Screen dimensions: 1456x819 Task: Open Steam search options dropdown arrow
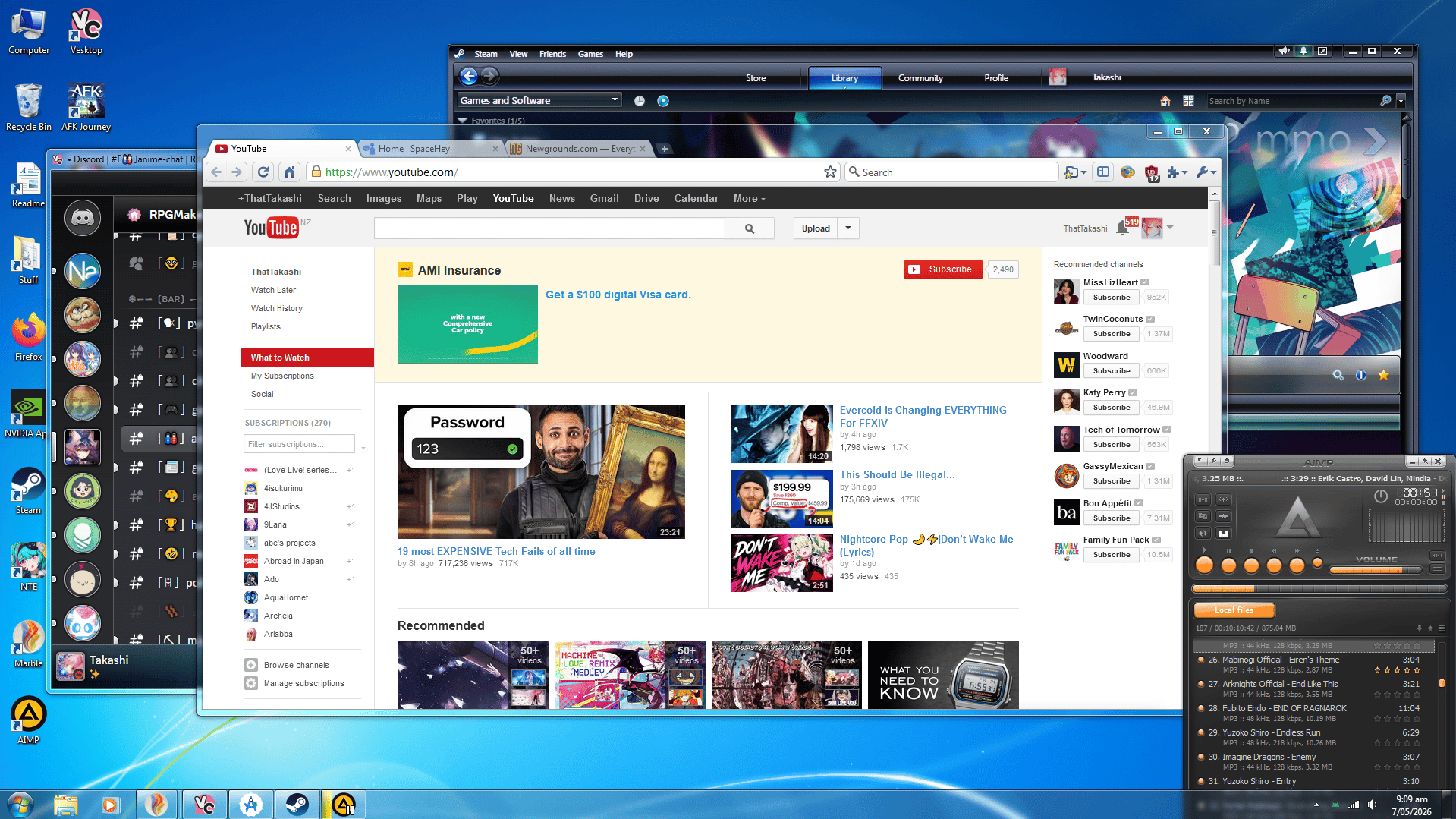pyautogui.click(x=1401, y=101)
